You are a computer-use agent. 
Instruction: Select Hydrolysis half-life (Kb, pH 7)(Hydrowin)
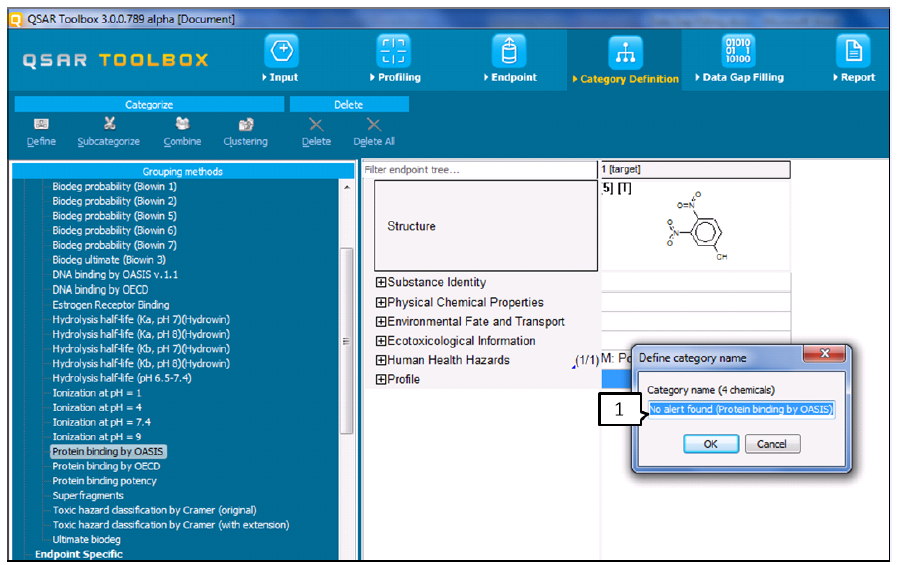click(x=141, y=349)
